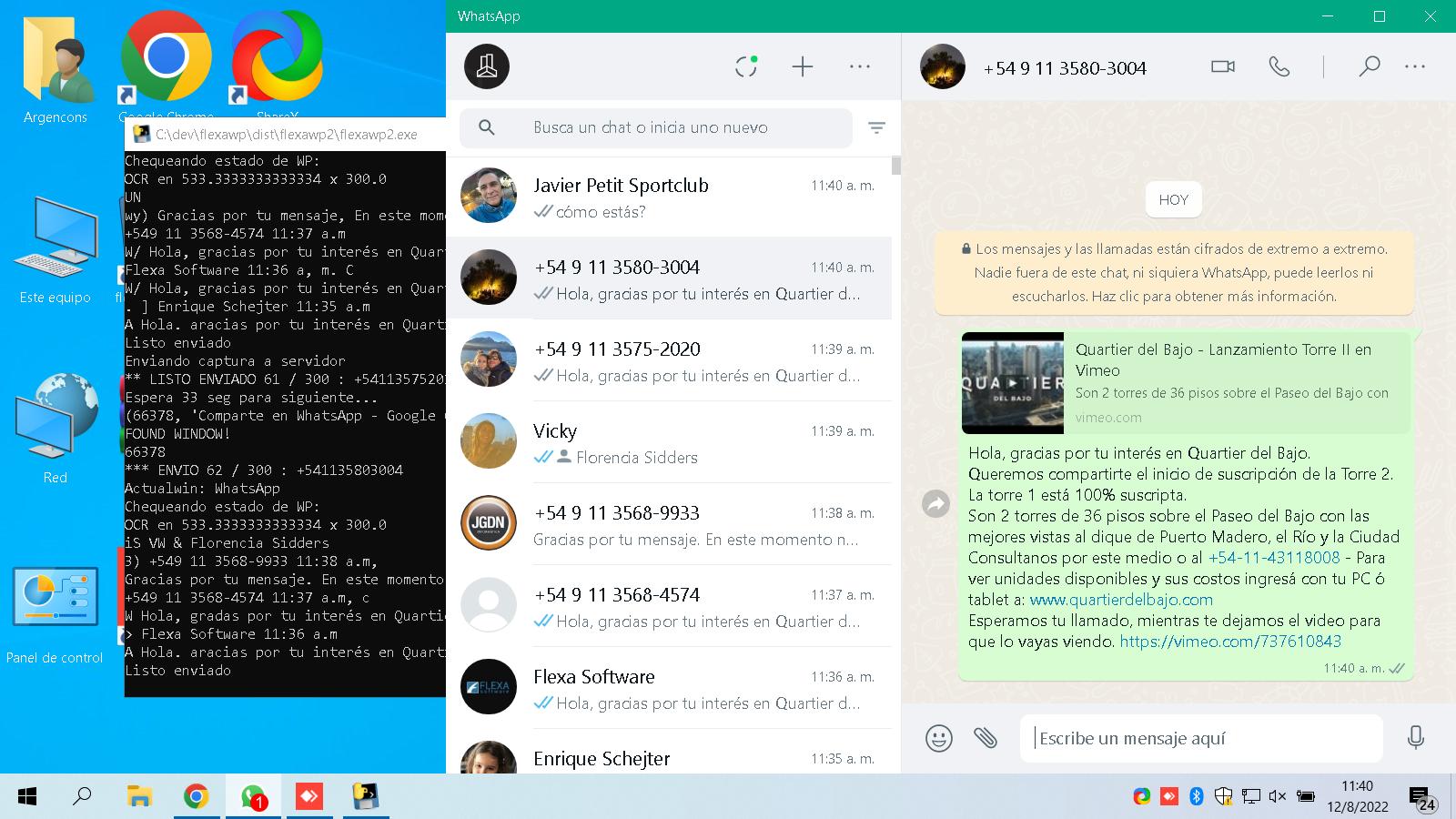Open the WhatsApp status circle icon
The image size is (1456, 819).
(x=746, y=66)
